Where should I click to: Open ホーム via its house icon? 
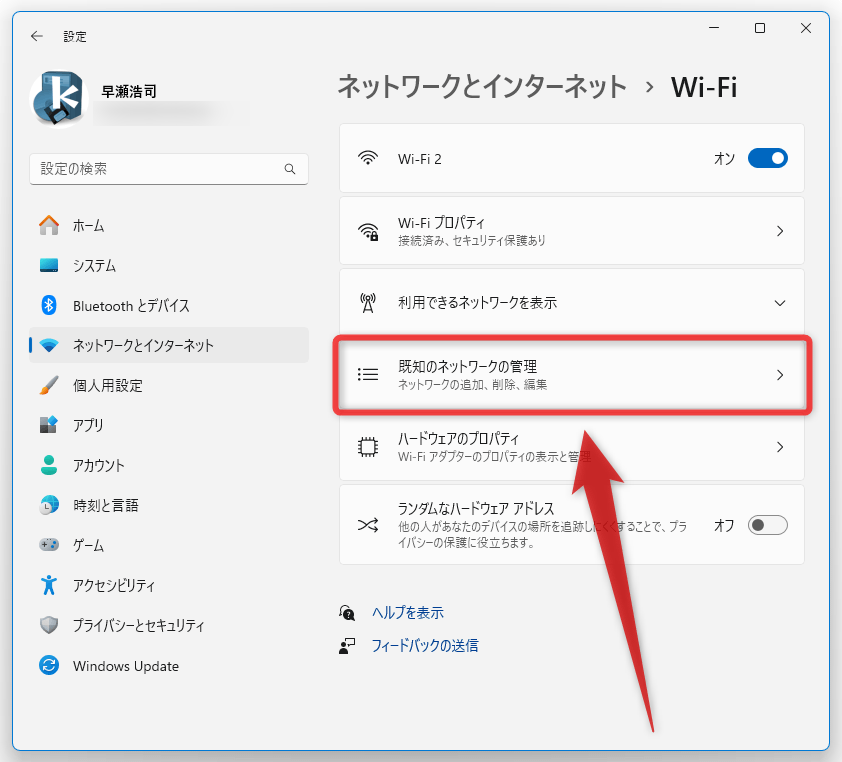(x=49, y=225)
